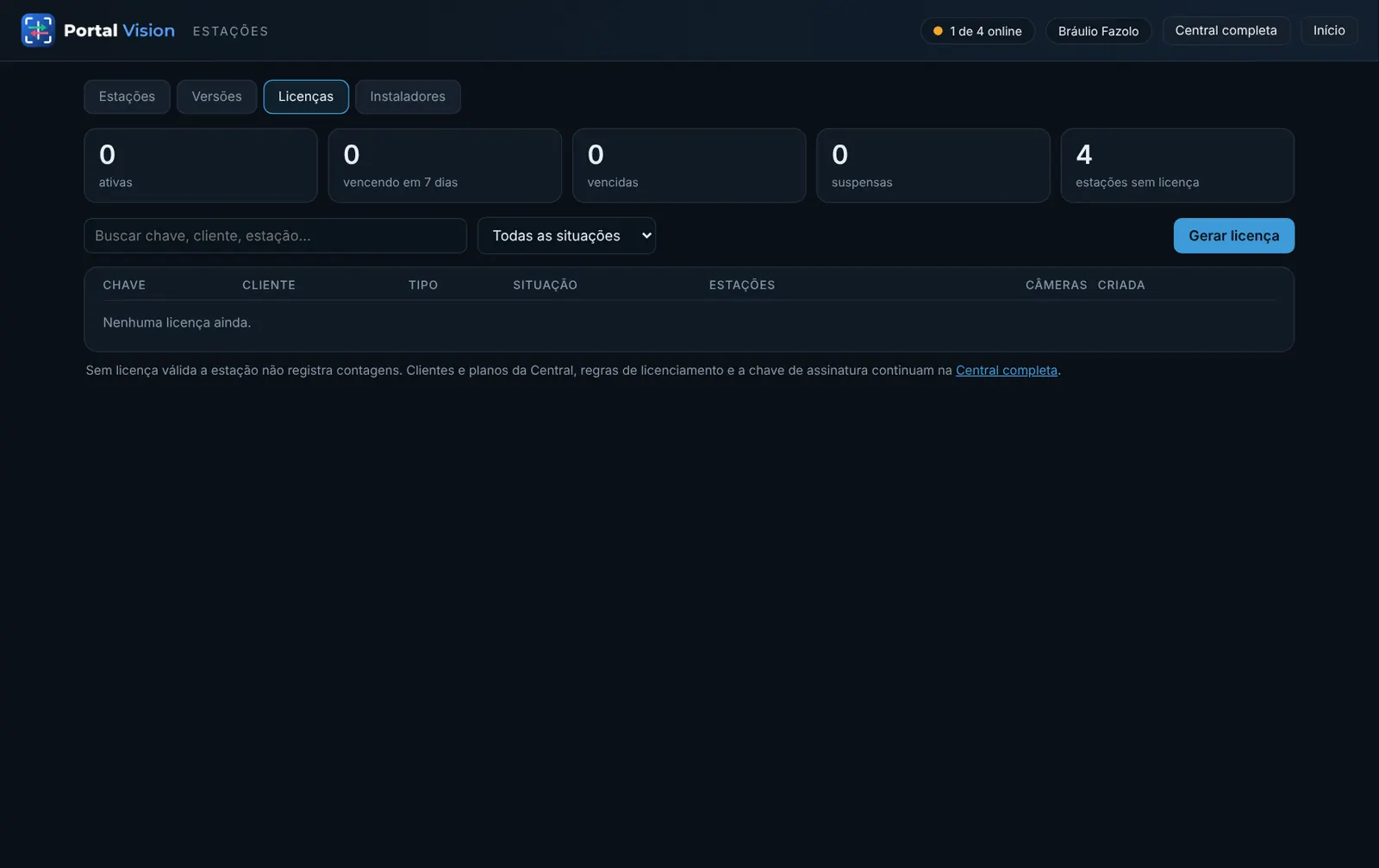Go to the Instaladores tab
The width and height of the screenshot is (1379, 868).
click(408, 97)
